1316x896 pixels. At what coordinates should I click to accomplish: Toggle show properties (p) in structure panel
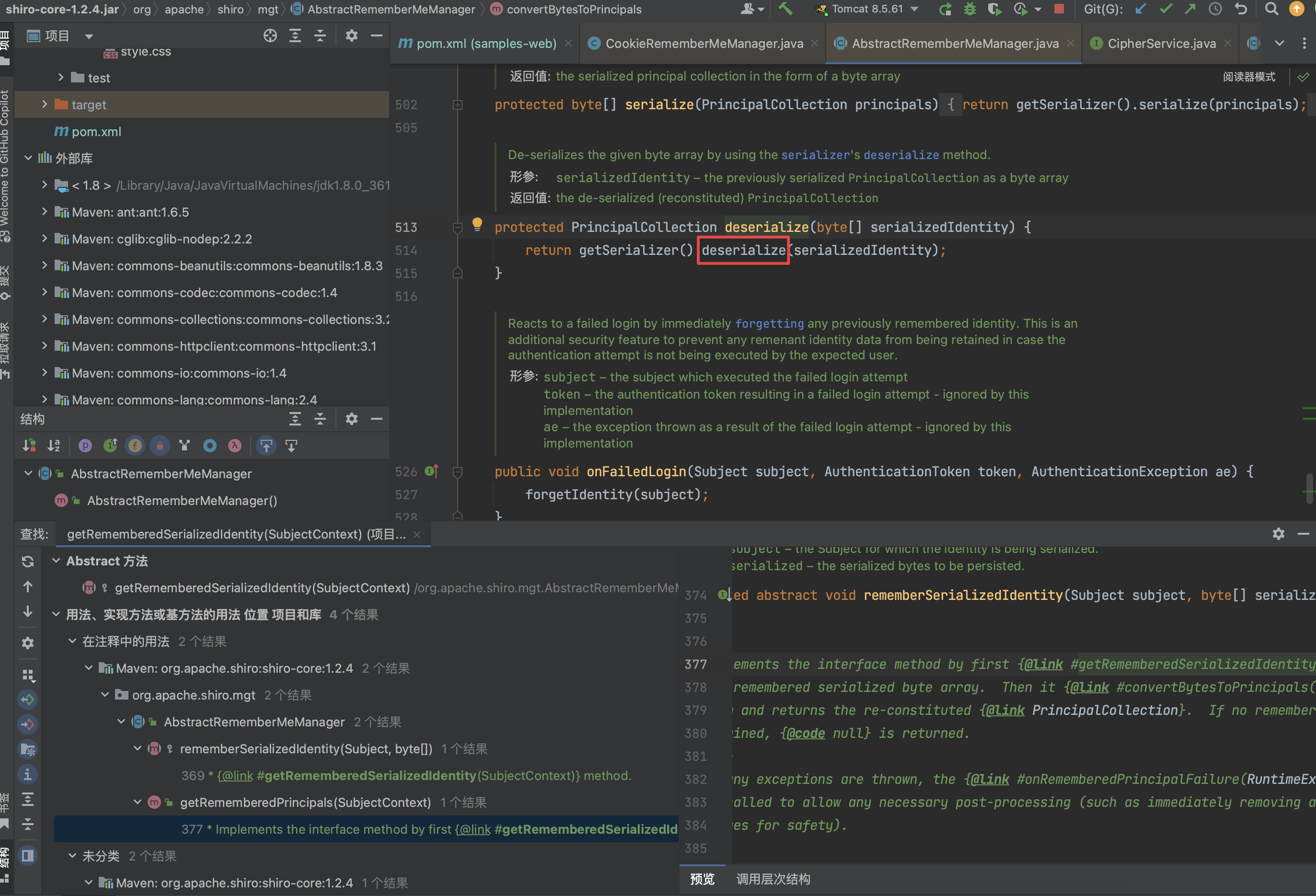(x=85, y=446)
